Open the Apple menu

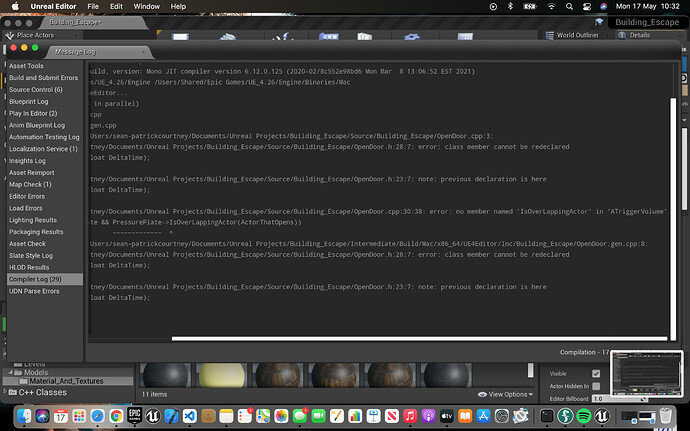pyautogui.click(x=15, y=7)
